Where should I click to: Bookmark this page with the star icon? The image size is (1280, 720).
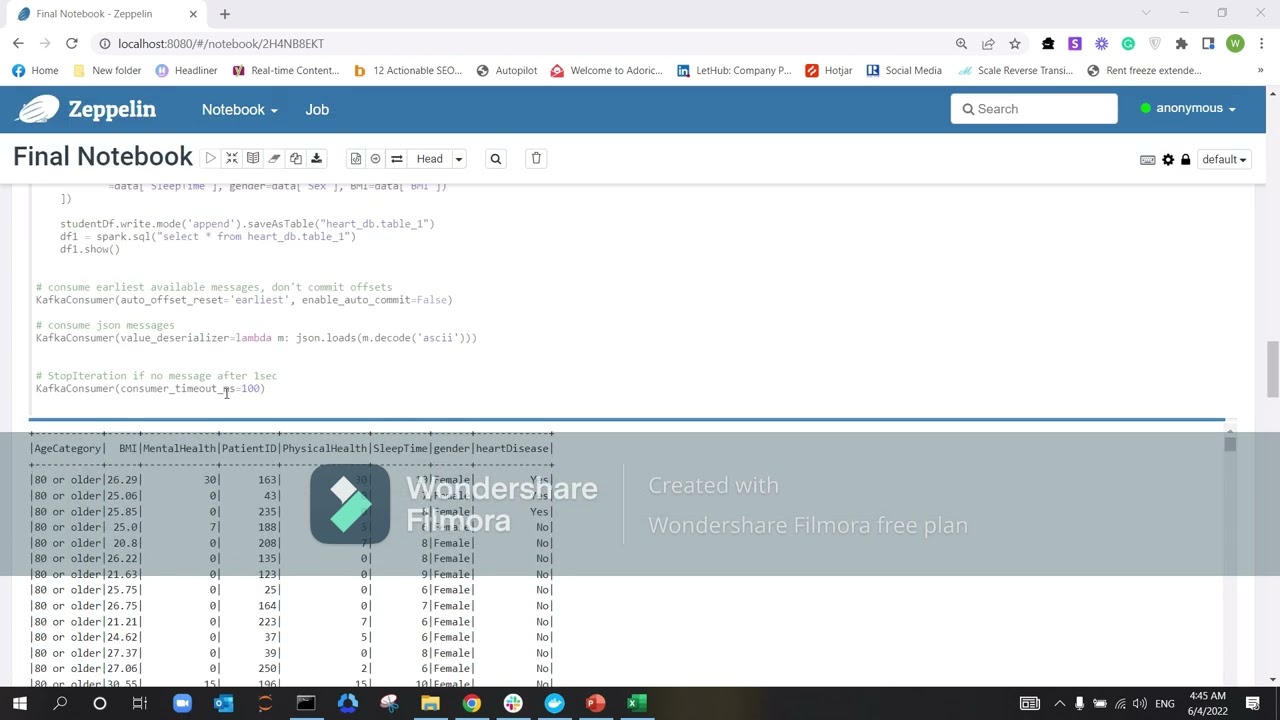[x=1015, y=43]
